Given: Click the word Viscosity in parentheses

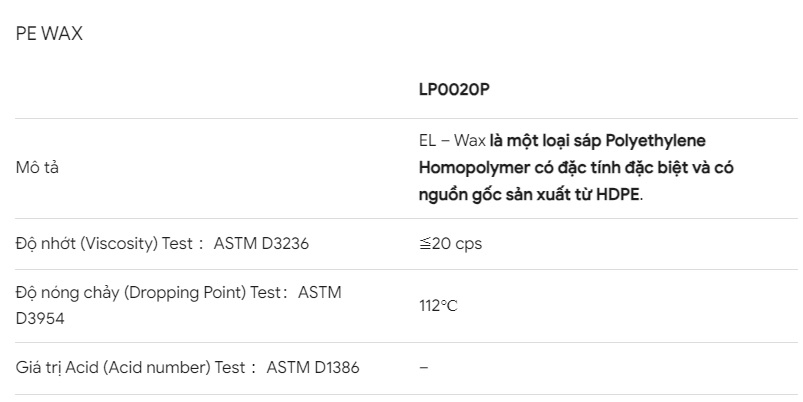Looking at the screenshot, I should point(119,243).
